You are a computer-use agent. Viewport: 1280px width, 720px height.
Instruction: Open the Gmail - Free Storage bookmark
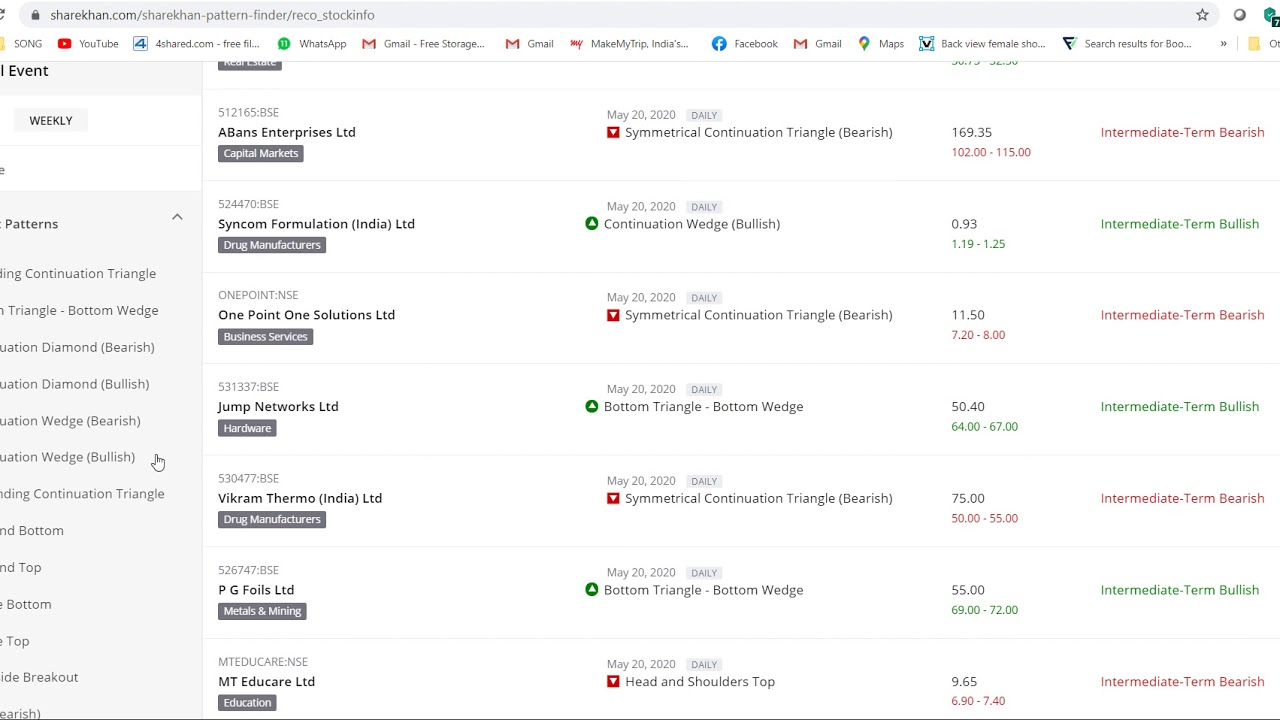(x=423, y=44)
